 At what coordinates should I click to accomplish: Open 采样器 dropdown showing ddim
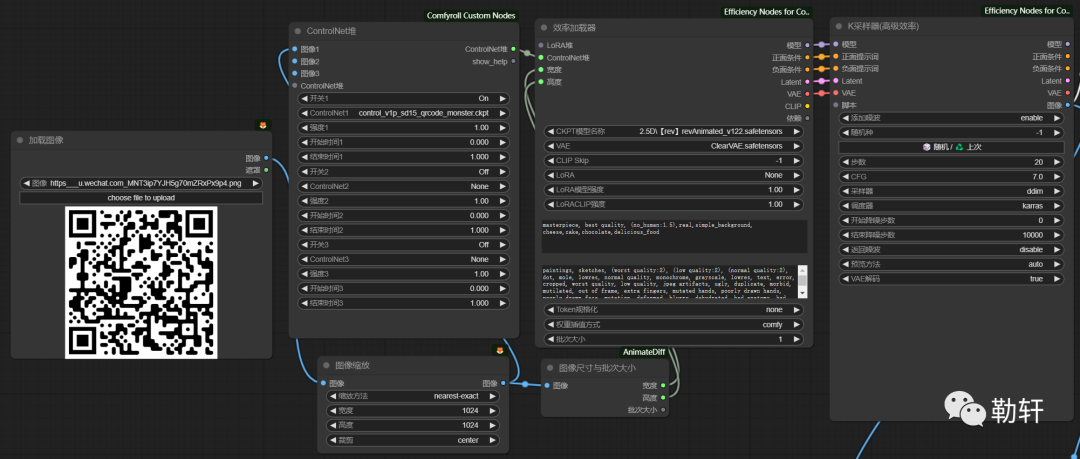951,191
